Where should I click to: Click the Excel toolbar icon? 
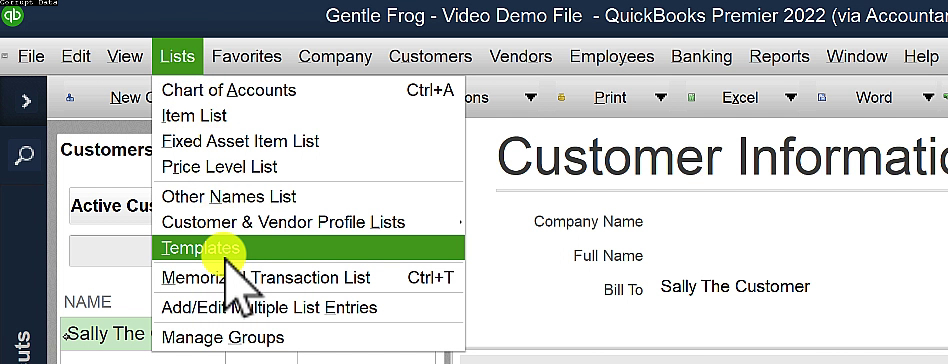[x=692, y=97]
